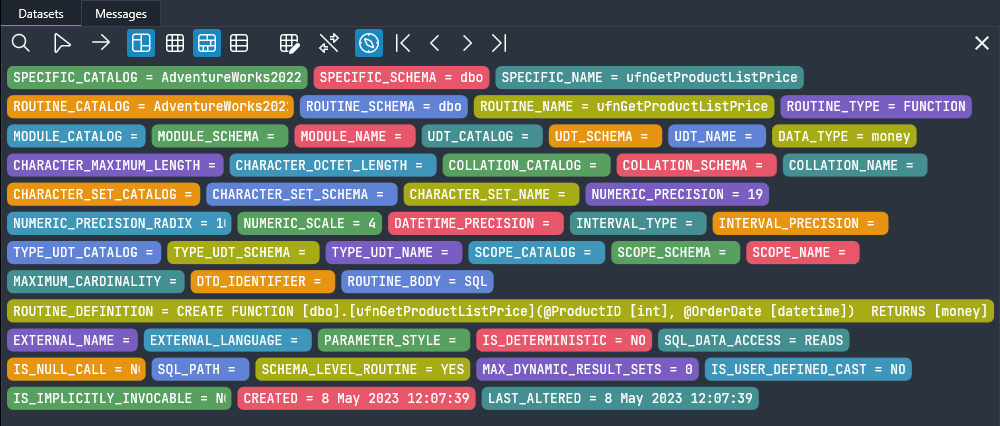Click the edit grid pencil icon
The height and width of the screenshot is (426, 1000).
click(x=290, y=42)
